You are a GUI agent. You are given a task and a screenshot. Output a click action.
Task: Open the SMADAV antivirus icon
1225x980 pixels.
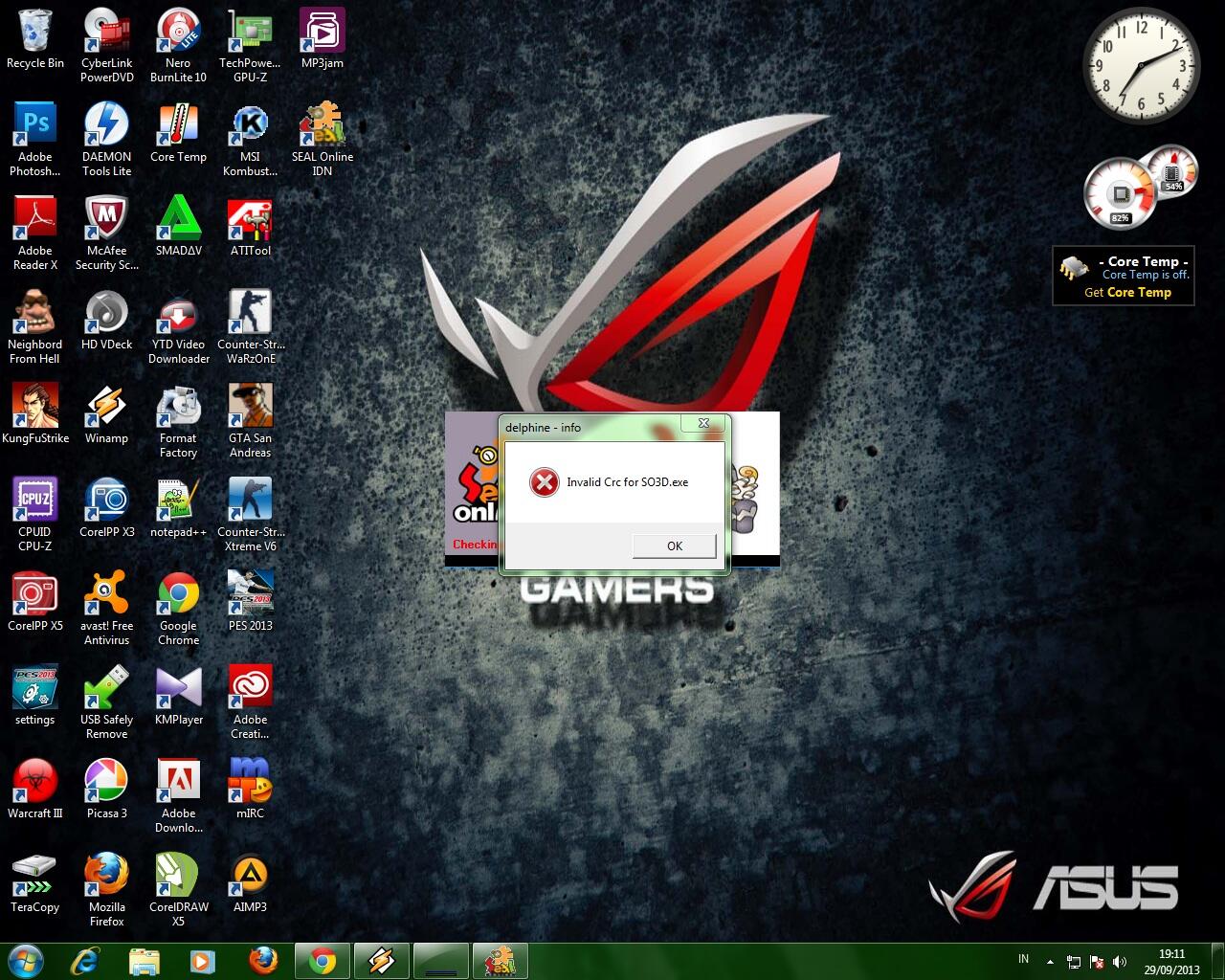point(178,227)
